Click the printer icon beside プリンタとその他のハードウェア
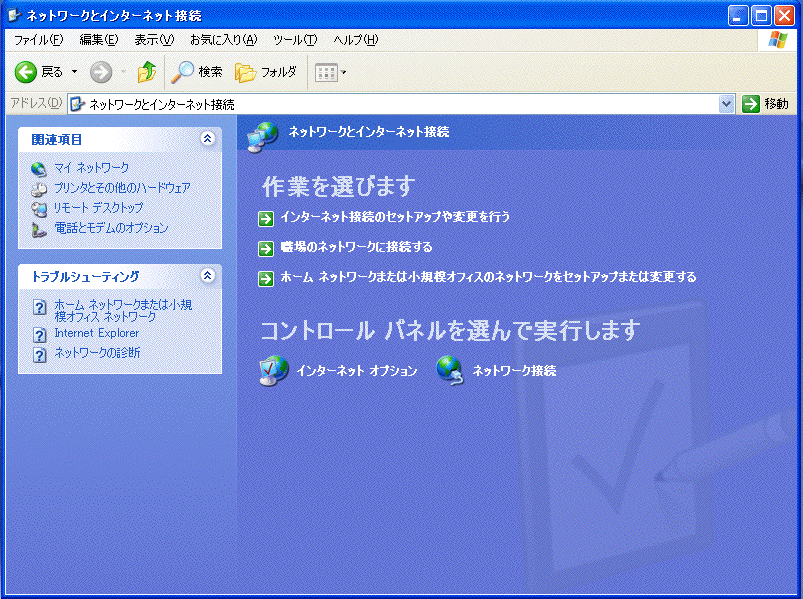The image size is (803, 599). 39,189
